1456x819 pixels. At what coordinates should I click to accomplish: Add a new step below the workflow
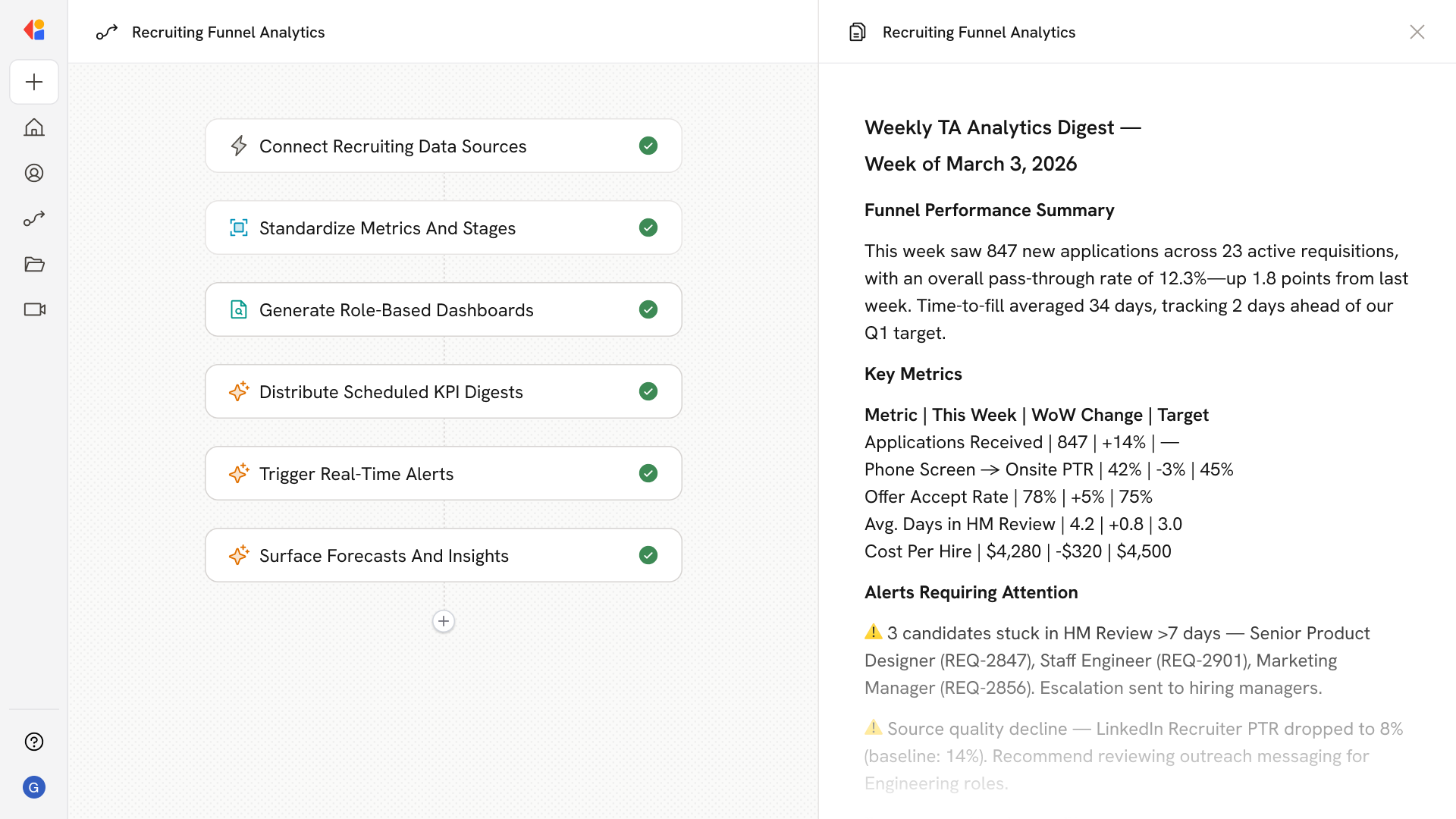pyautogui.click(x=444, y=621)
